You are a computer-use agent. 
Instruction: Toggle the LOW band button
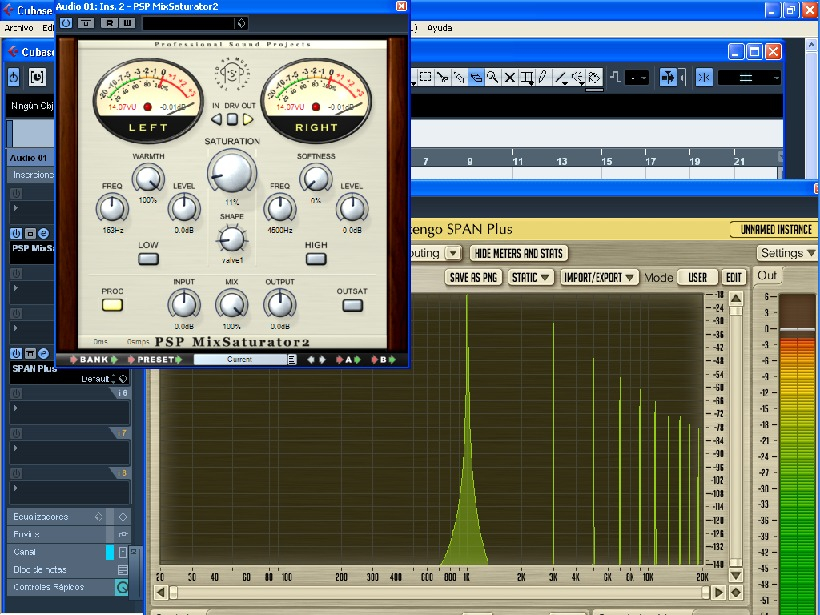[x=149, y=259]
